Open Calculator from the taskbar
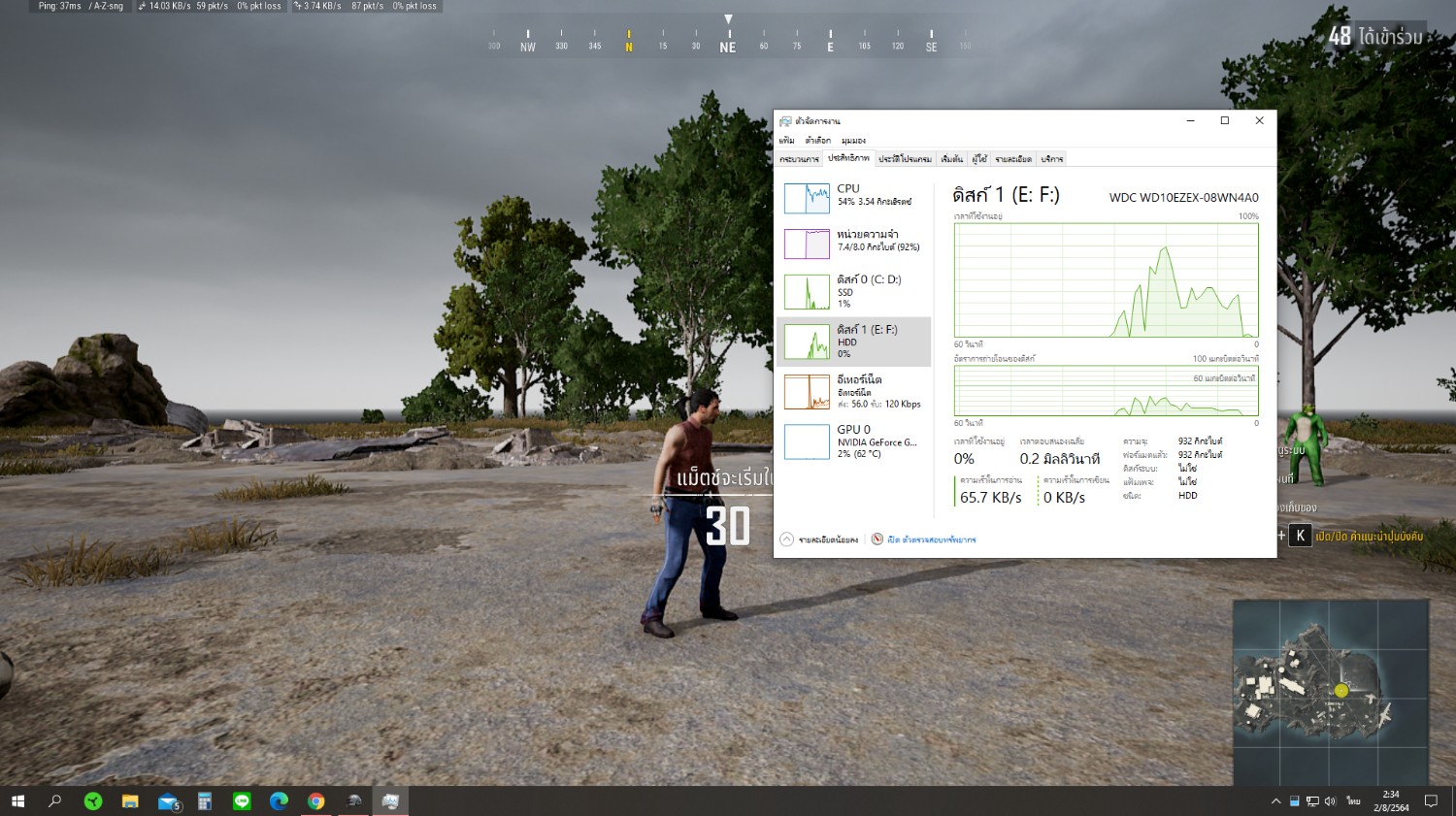The width and height of the screenshot is (1456, 816). tap(205, 801)
